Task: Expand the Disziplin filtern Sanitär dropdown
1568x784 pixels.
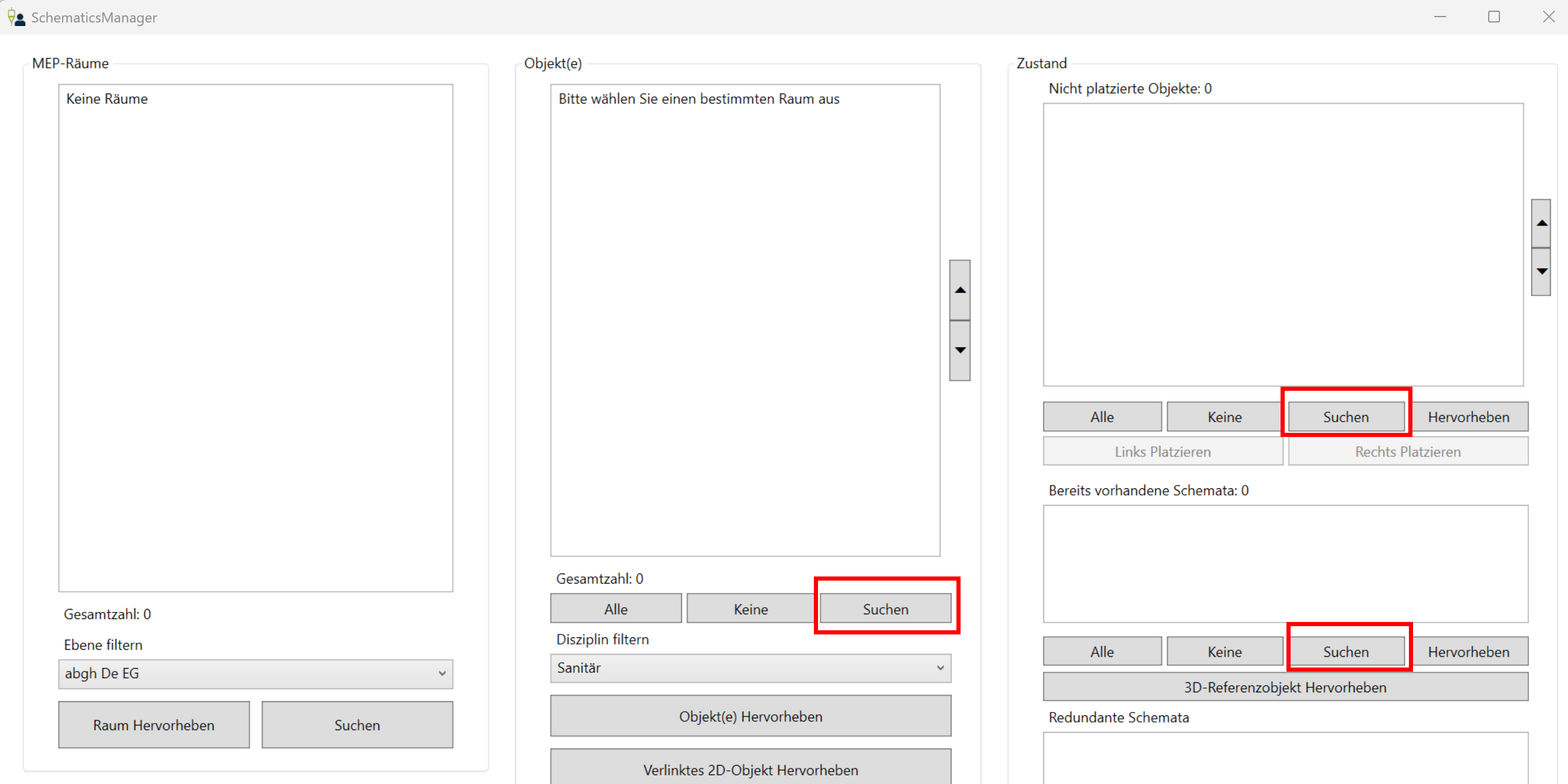Action: pyautogui.click(x=750, y=668)
